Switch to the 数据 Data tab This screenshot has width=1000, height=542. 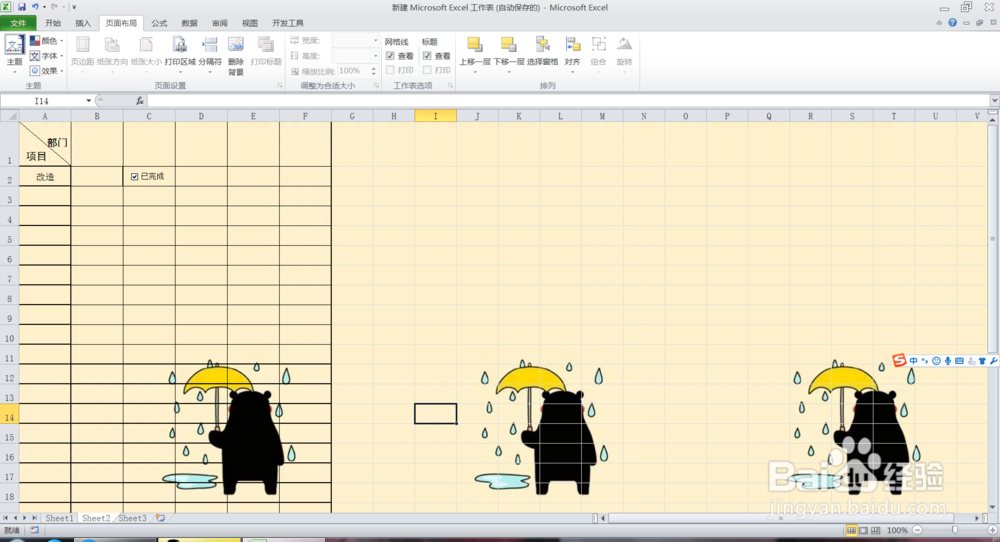click(189, 23)
